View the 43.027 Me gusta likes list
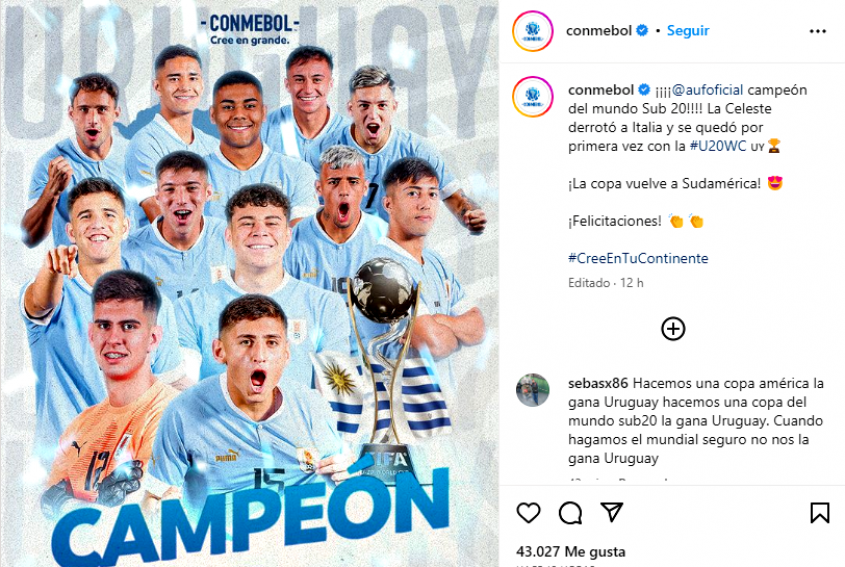 click(x=571, y=551)
